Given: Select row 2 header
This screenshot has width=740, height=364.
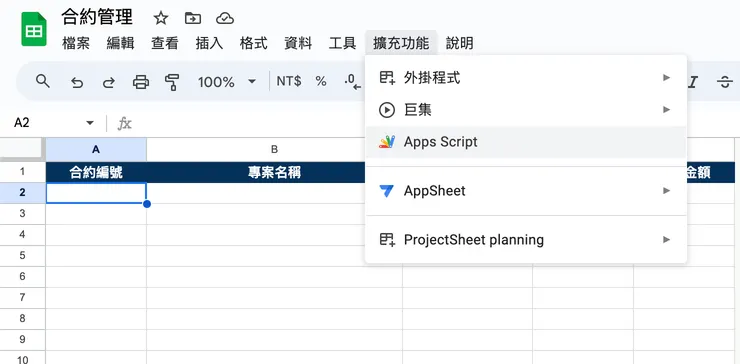Looking at the screenshot, I should [x=23, y=193].
